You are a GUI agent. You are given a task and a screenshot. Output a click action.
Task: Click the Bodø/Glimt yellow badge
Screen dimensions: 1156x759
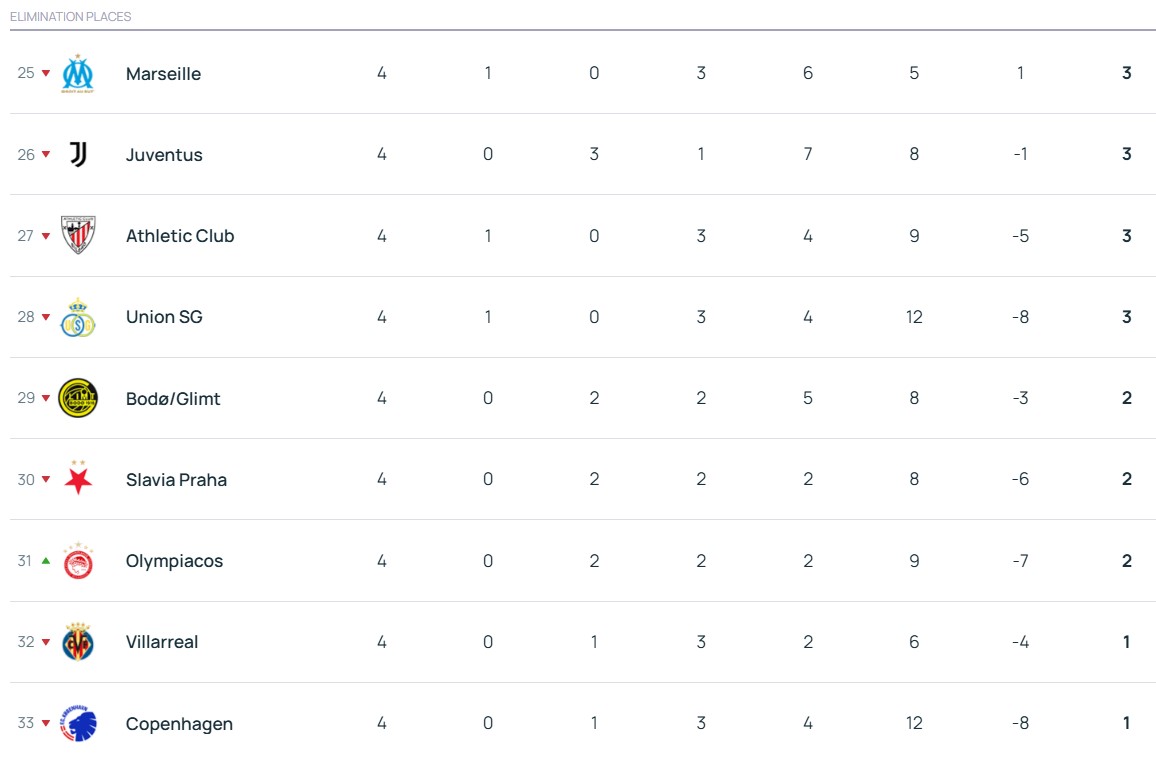tap(78, 398)
